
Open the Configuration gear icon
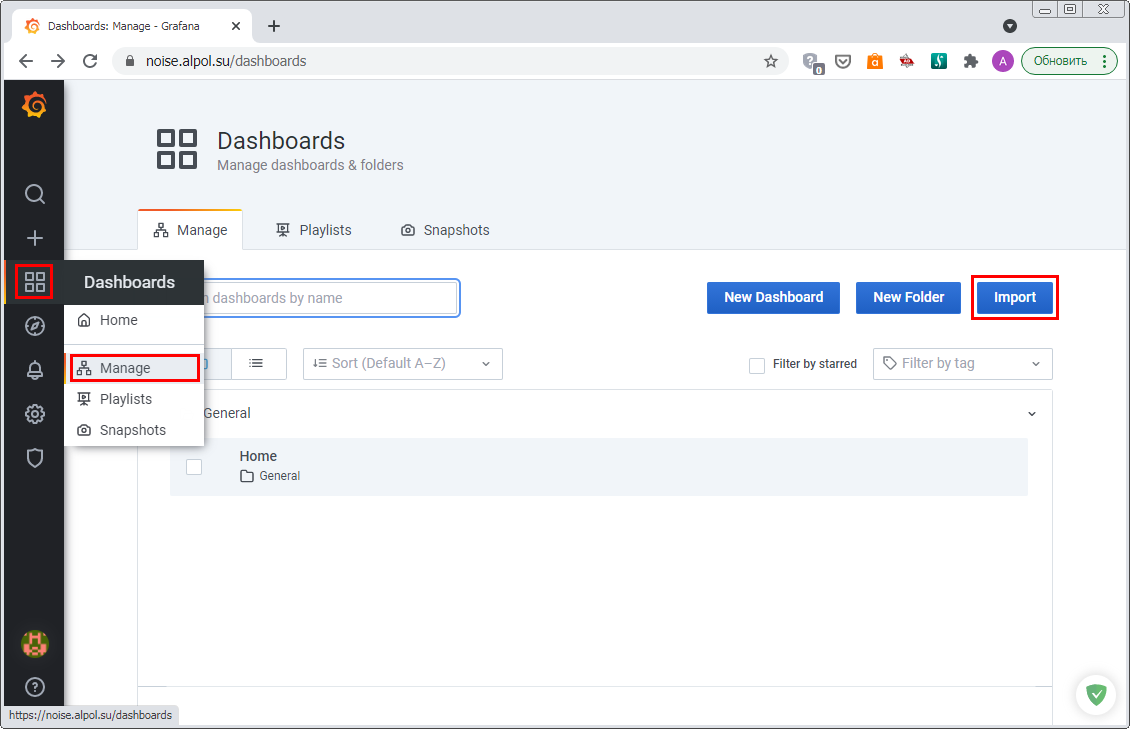click(x=35, y=414)
